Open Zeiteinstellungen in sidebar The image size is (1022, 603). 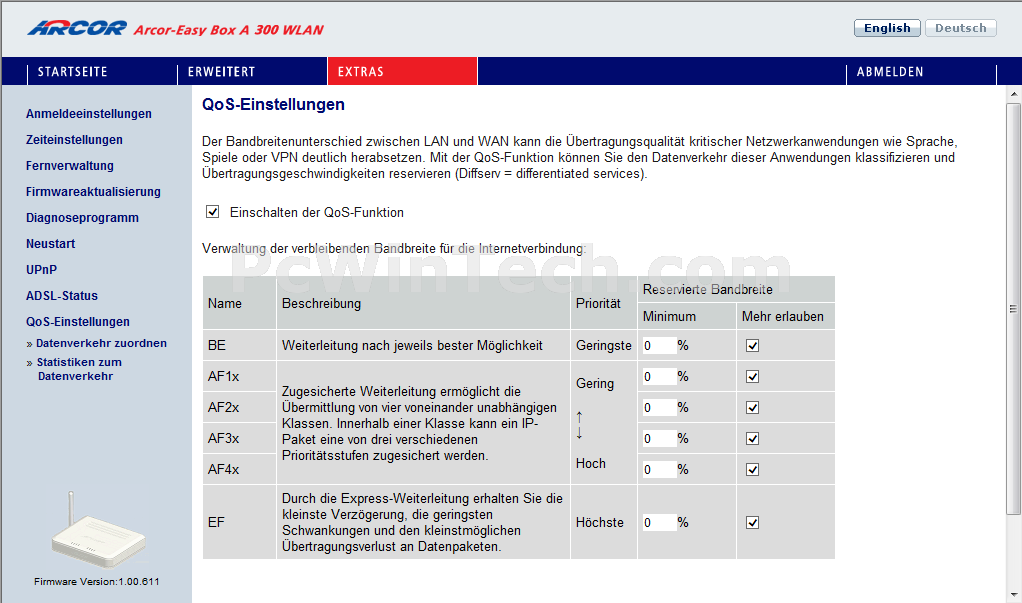point(74,140)
